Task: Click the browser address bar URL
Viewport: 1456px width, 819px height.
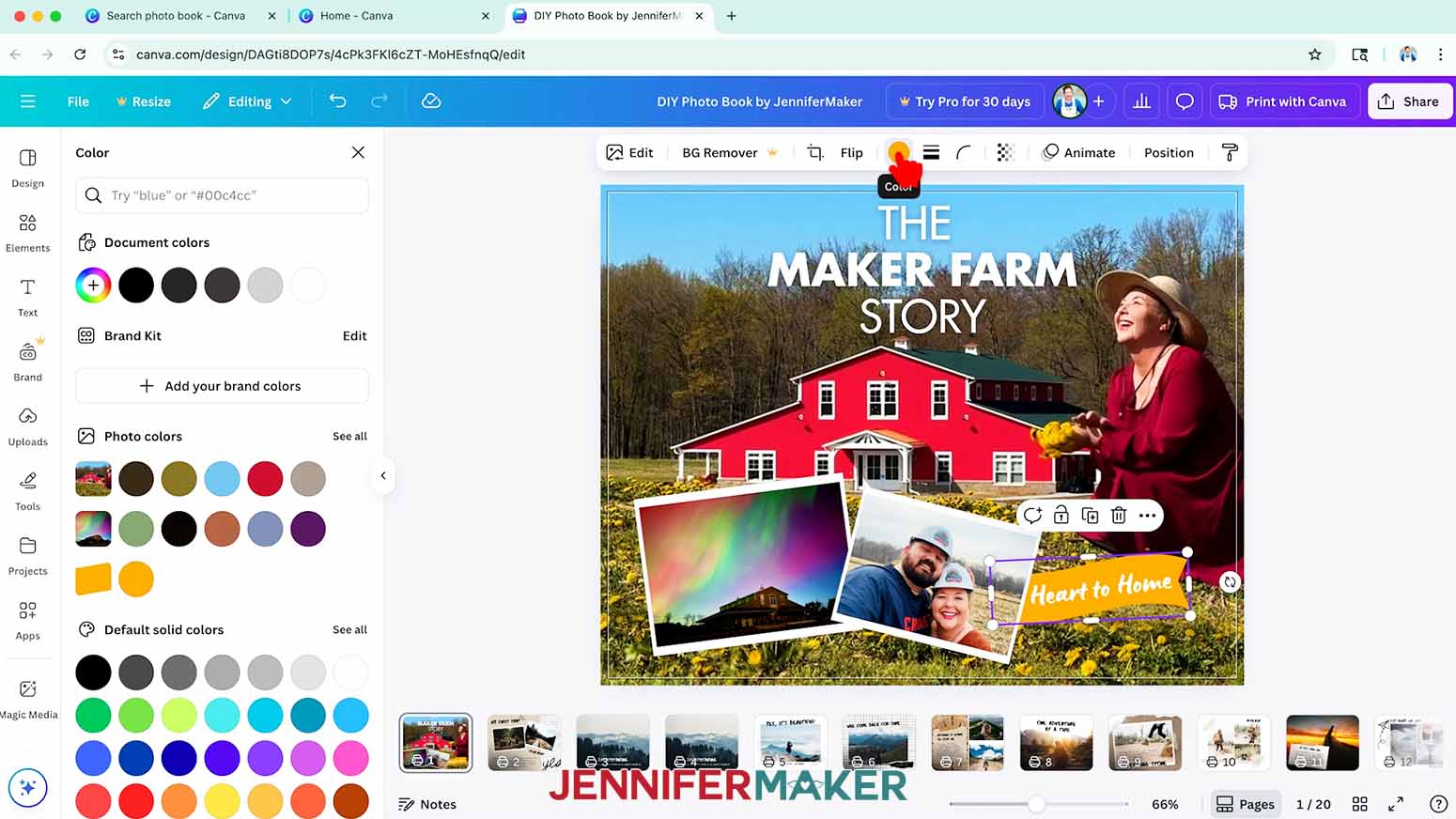Action: tap(331, 54)
